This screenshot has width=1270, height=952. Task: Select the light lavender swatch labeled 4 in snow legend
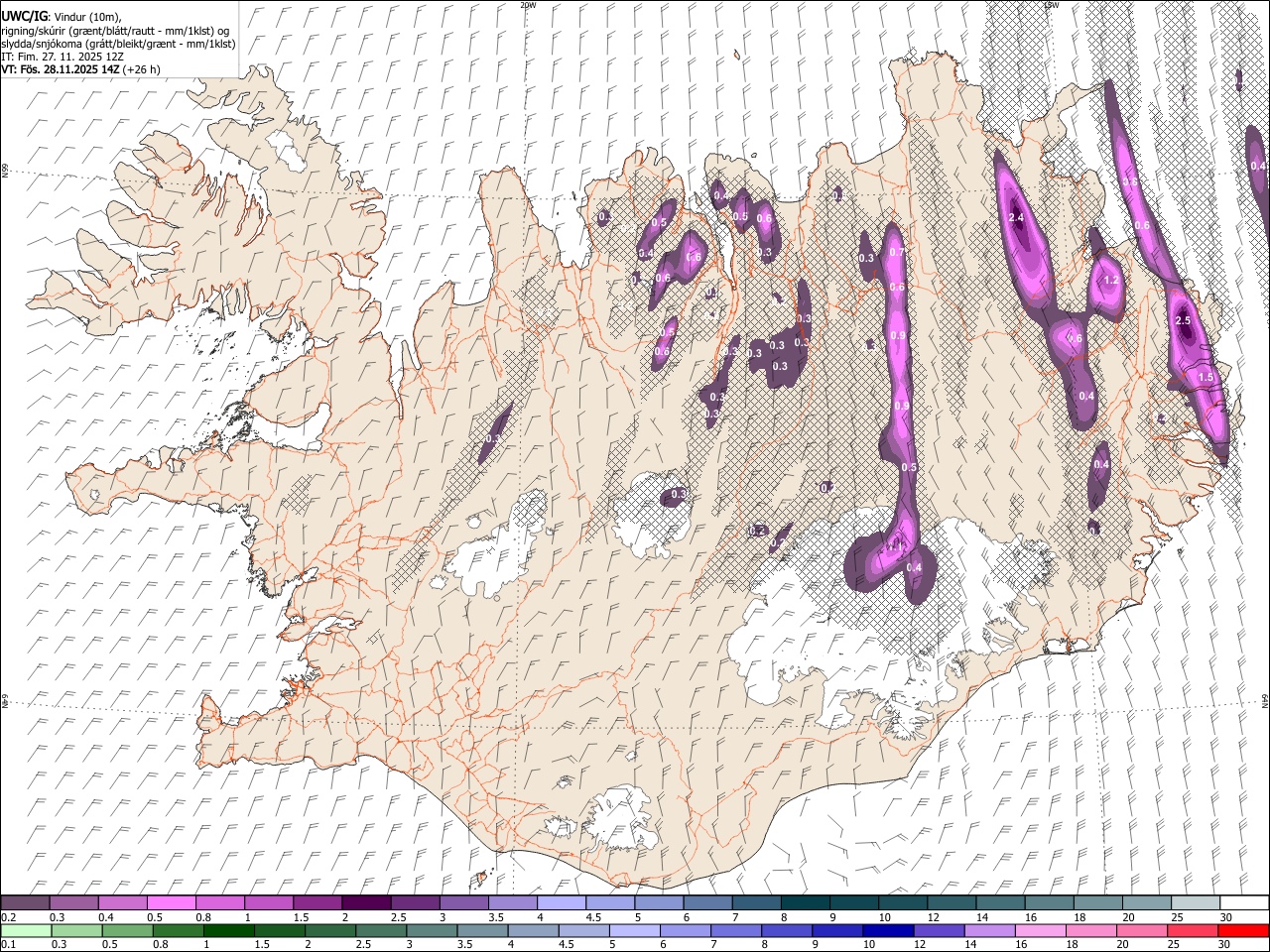[561, 902]
